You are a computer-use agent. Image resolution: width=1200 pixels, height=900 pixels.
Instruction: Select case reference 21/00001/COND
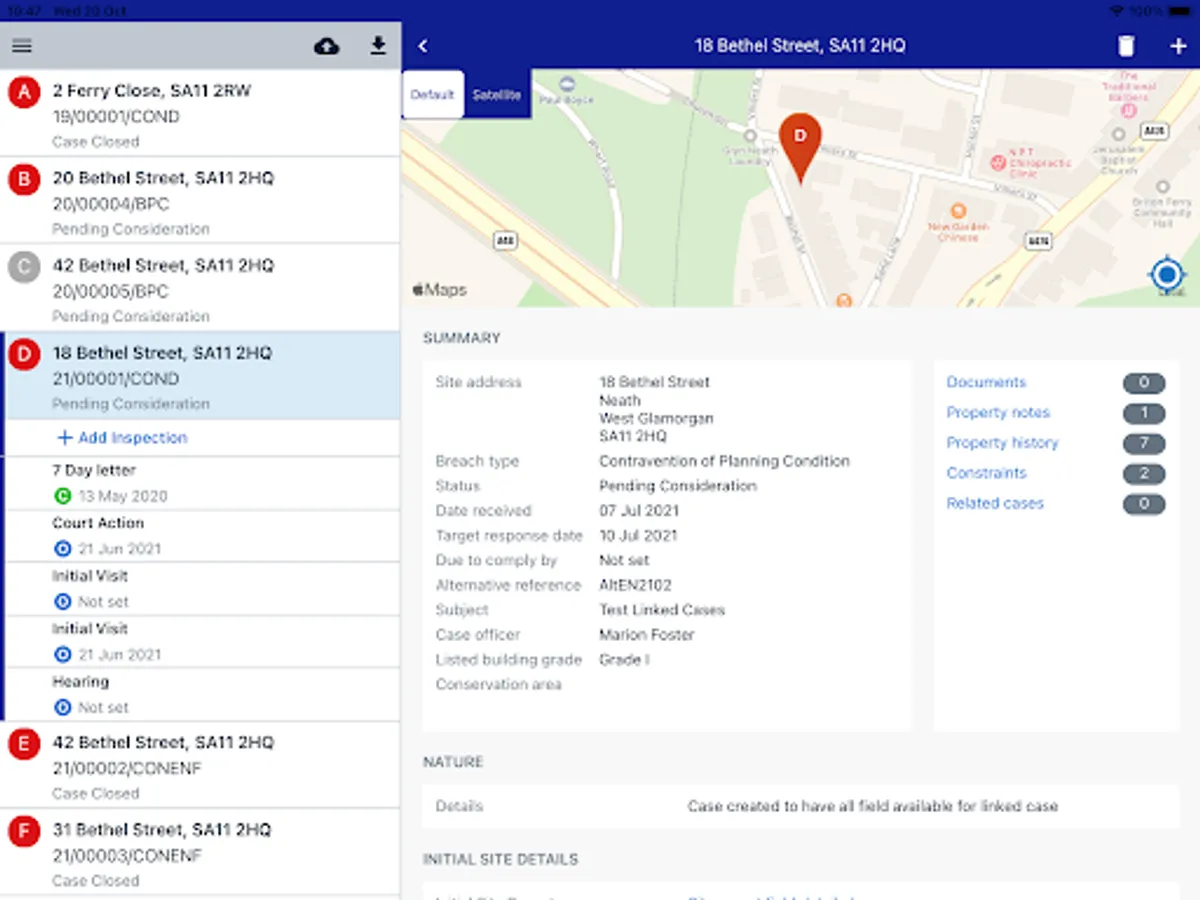(x=116, y=379)
